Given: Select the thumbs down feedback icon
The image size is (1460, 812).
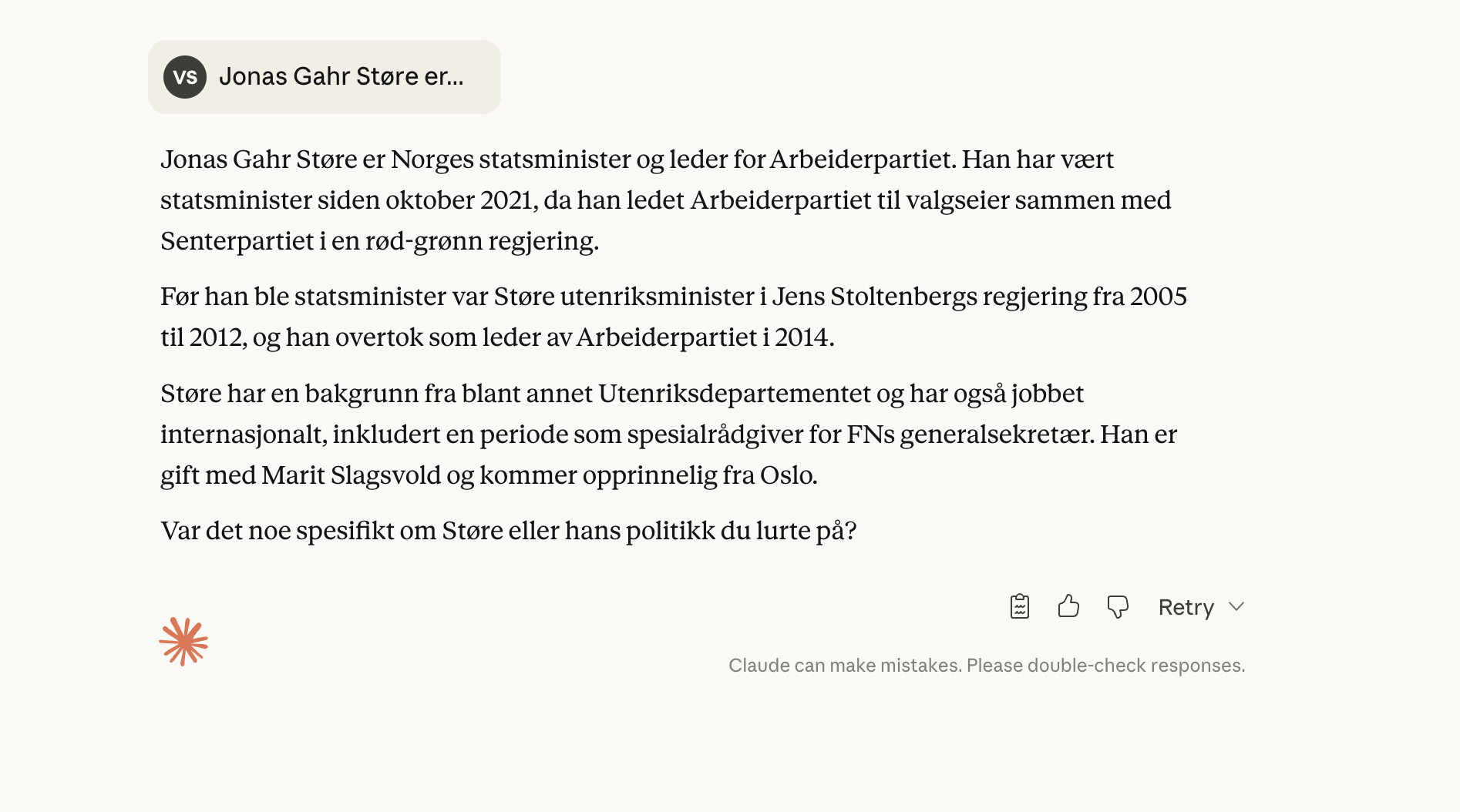Looking at the screenshot, I should pyautogui.click(x=1118, y=607).
